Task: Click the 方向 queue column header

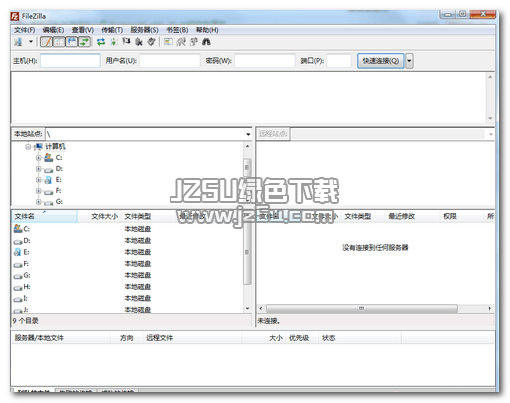Action: (x=127, y=338)
